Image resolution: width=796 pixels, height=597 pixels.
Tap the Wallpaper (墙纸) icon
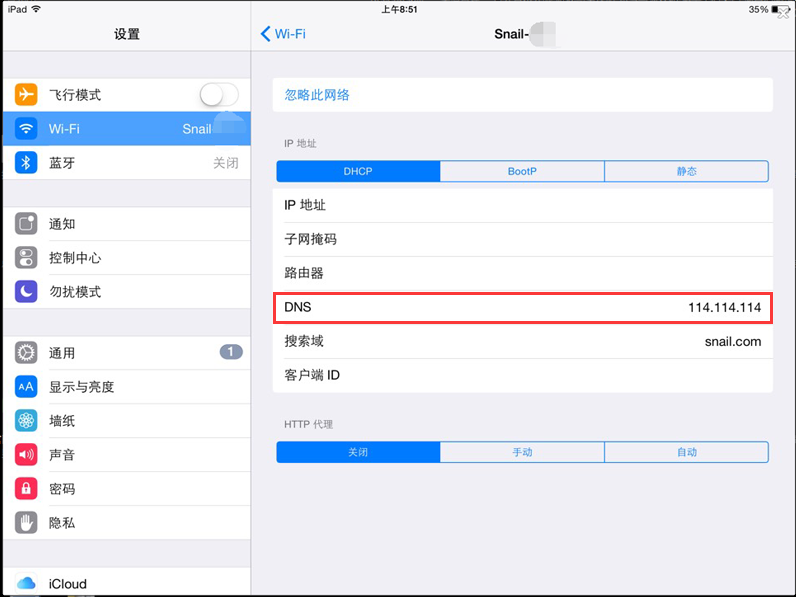pos(26,421)
